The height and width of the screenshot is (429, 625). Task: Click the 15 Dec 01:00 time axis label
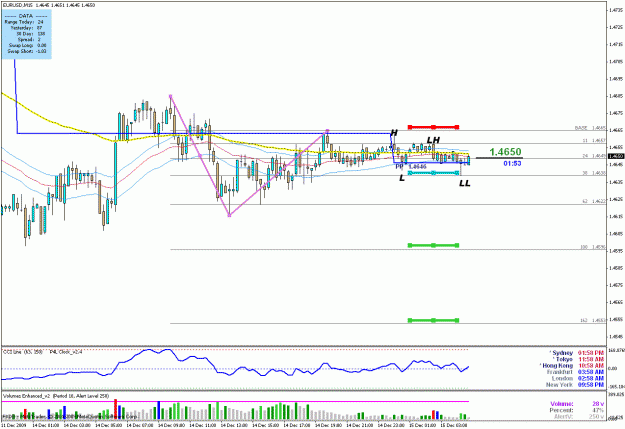click(422, 426)
